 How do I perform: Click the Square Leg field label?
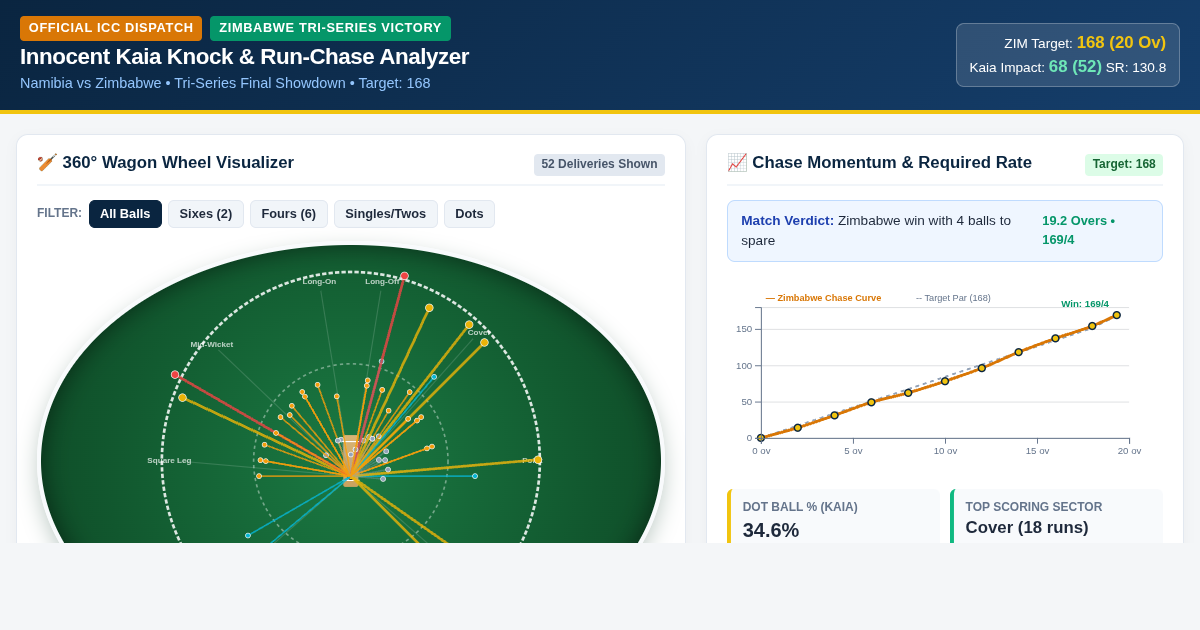pyautogui.click(x=169, y=461)
